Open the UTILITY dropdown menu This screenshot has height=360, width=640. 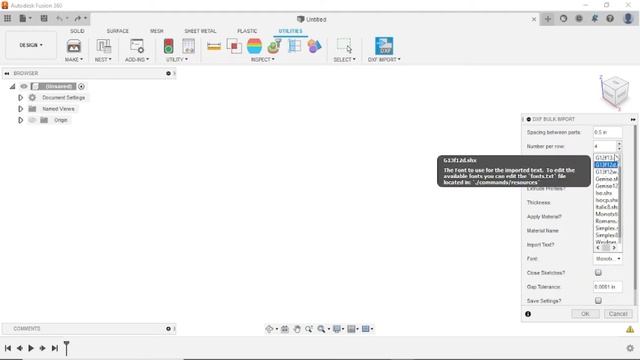pos(177,60)
